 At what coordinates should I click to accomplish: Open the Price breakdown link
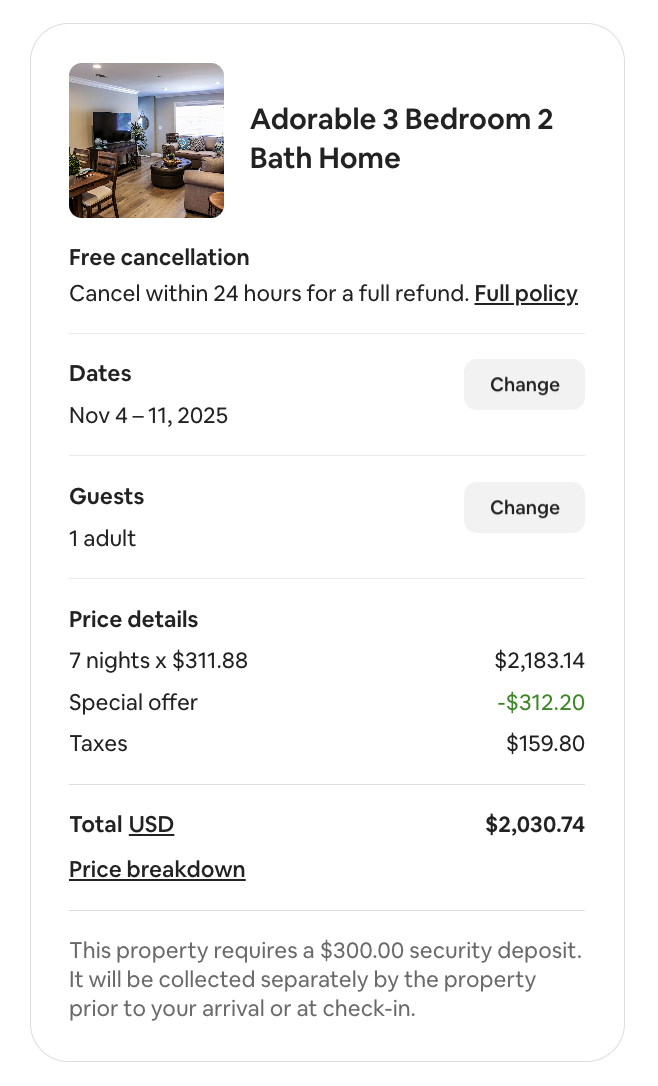point(157,870)
